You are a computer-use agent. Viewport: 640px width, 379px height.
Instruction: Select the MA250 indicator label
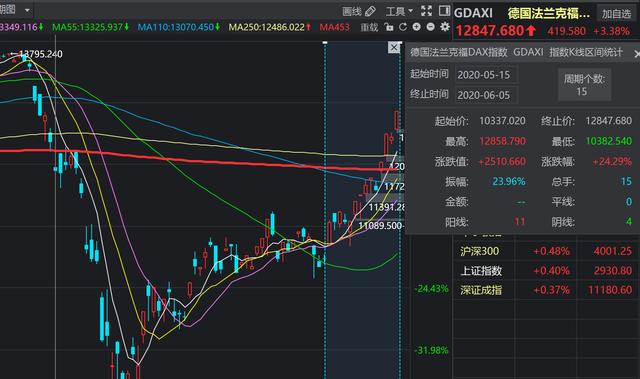[x=270, y=27]
